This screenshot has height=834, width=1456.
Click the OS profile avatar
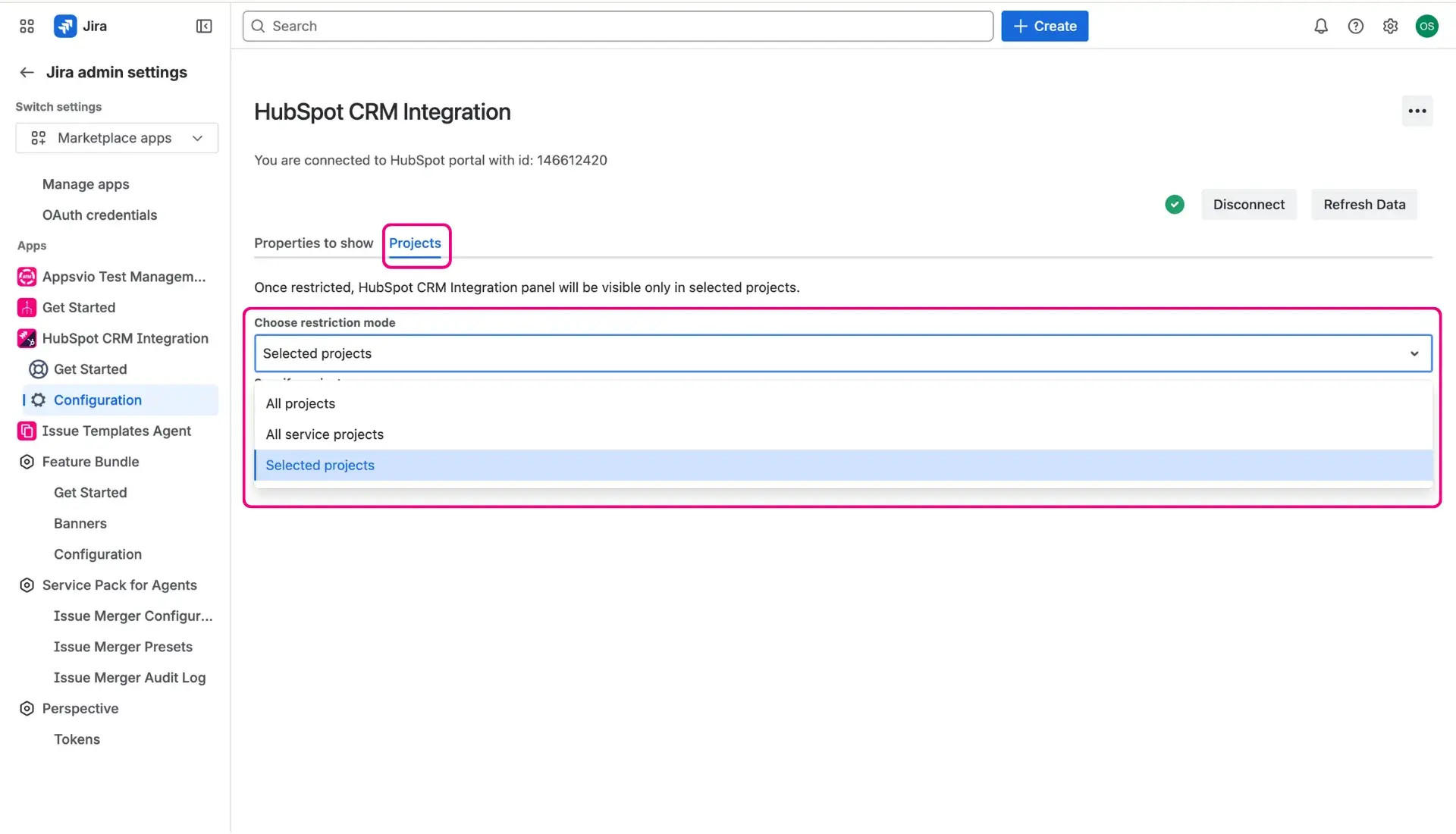coord(1428,26)
